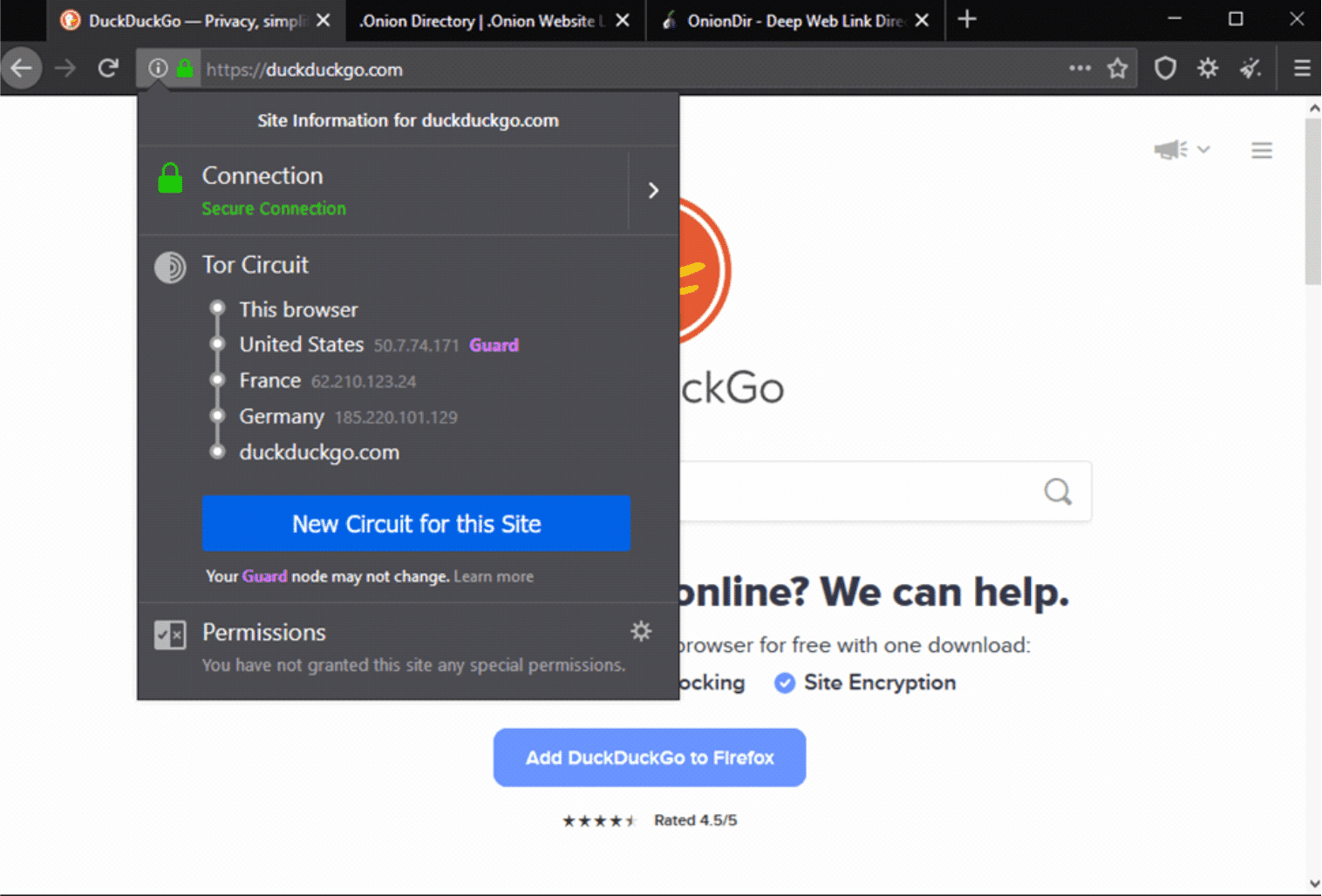Open a new tab with plus button
The image size is (1322, 896).
(967, 19)
